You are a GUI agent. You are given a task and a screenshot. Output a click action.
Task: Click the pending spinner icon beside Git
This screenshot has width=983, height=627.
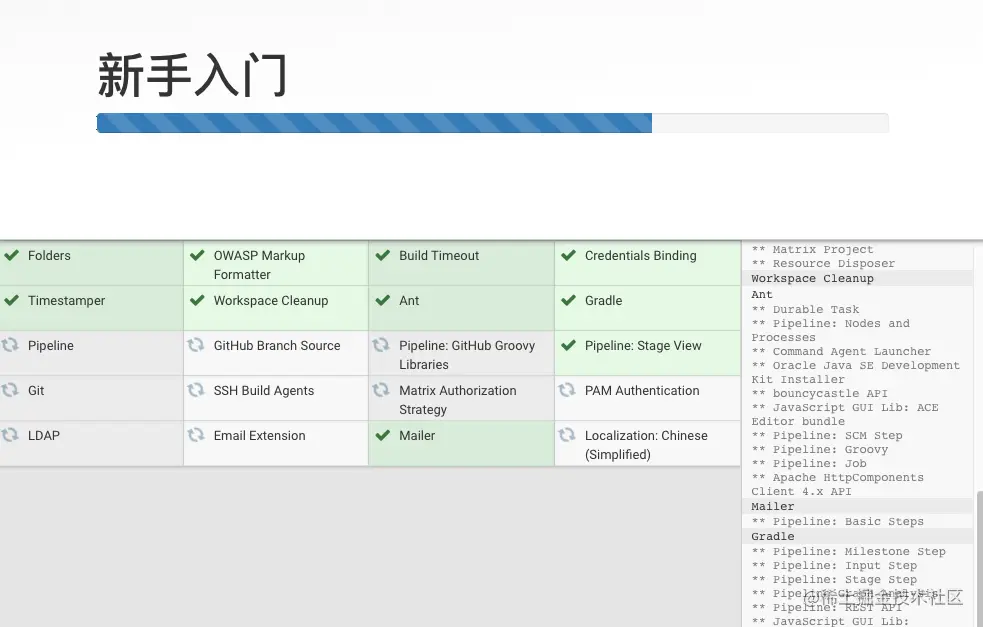coord(10,390)
